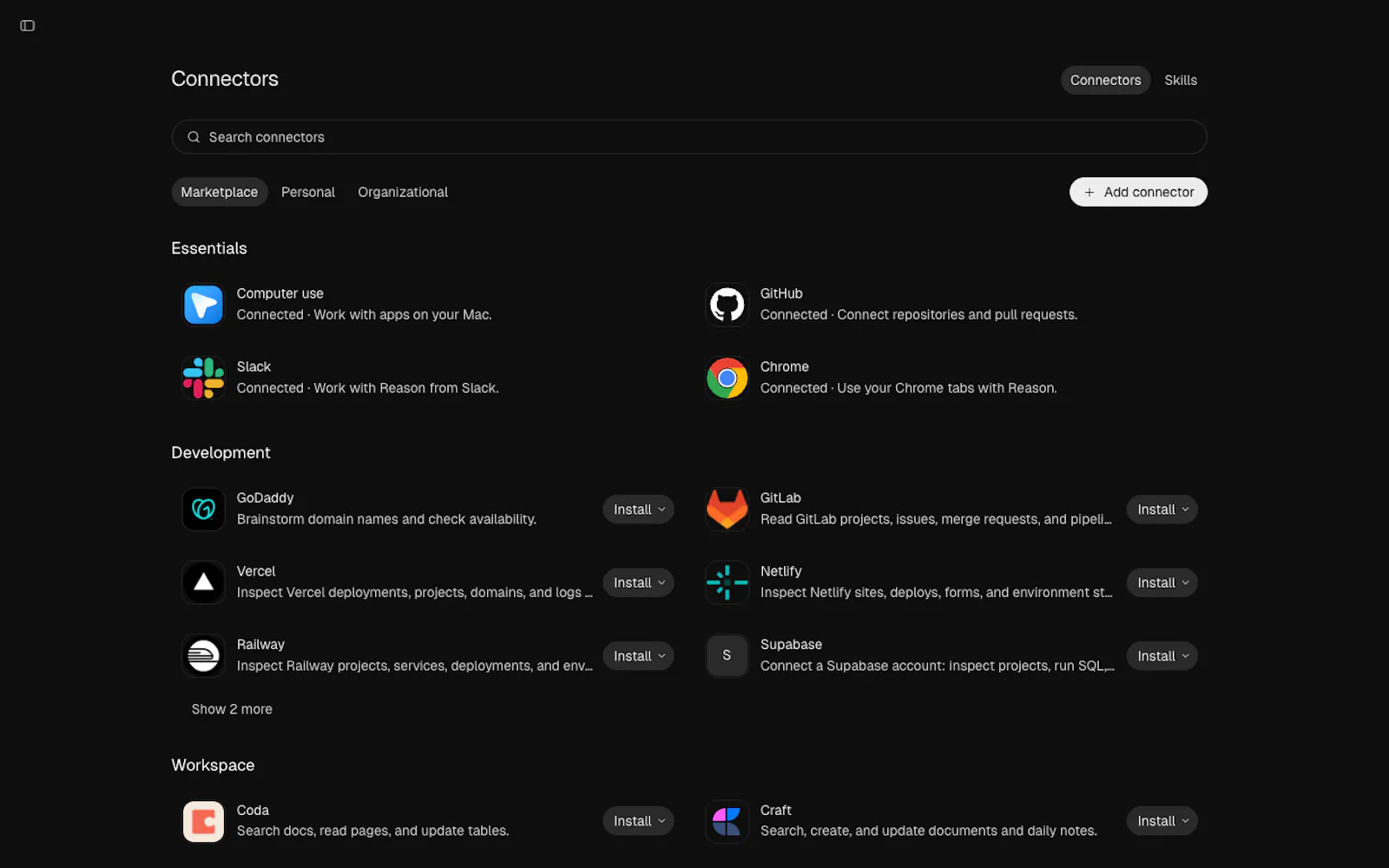Switch to the Organizational tab
The height and width of the screenshot is (868, 1389).
tap(403, 192)
